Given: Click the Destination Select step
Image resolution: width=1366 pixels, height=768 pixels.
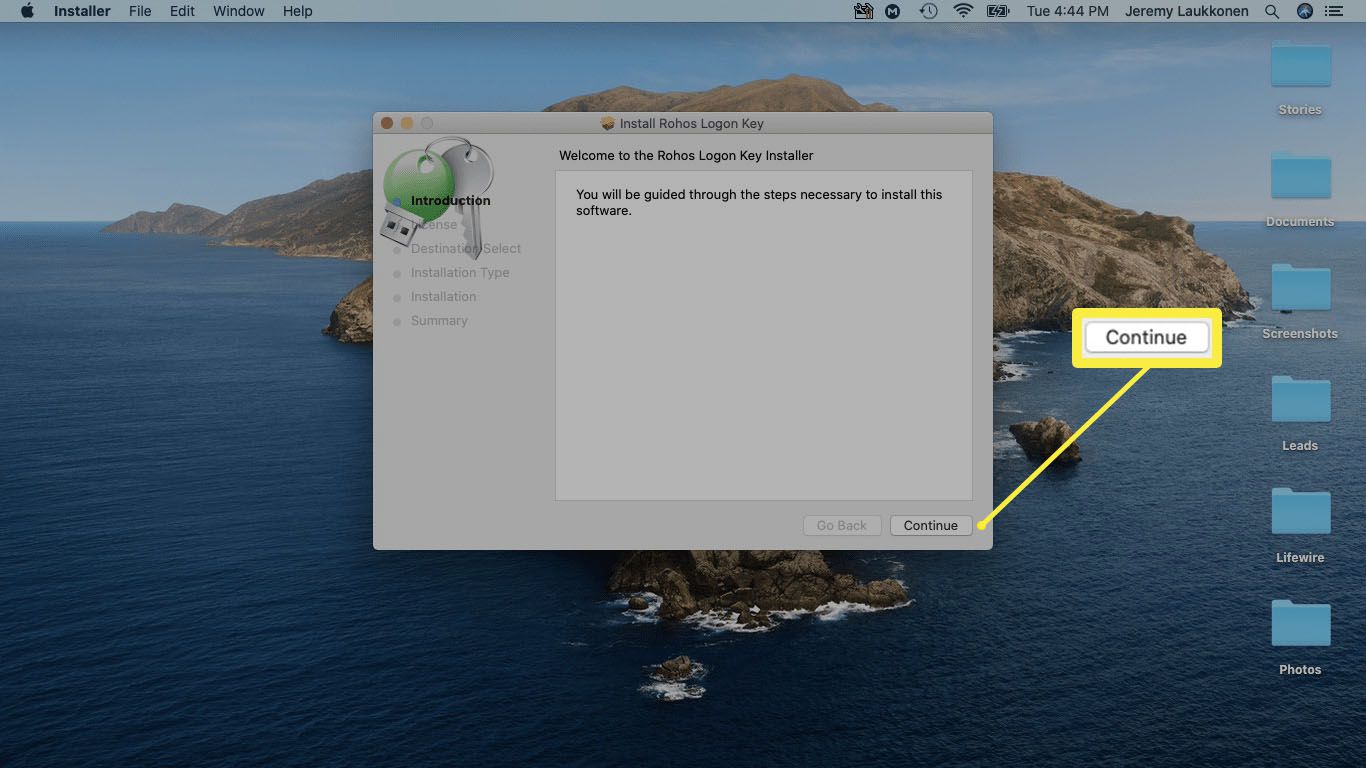Looking at the screenshot, I should (466, 248).
